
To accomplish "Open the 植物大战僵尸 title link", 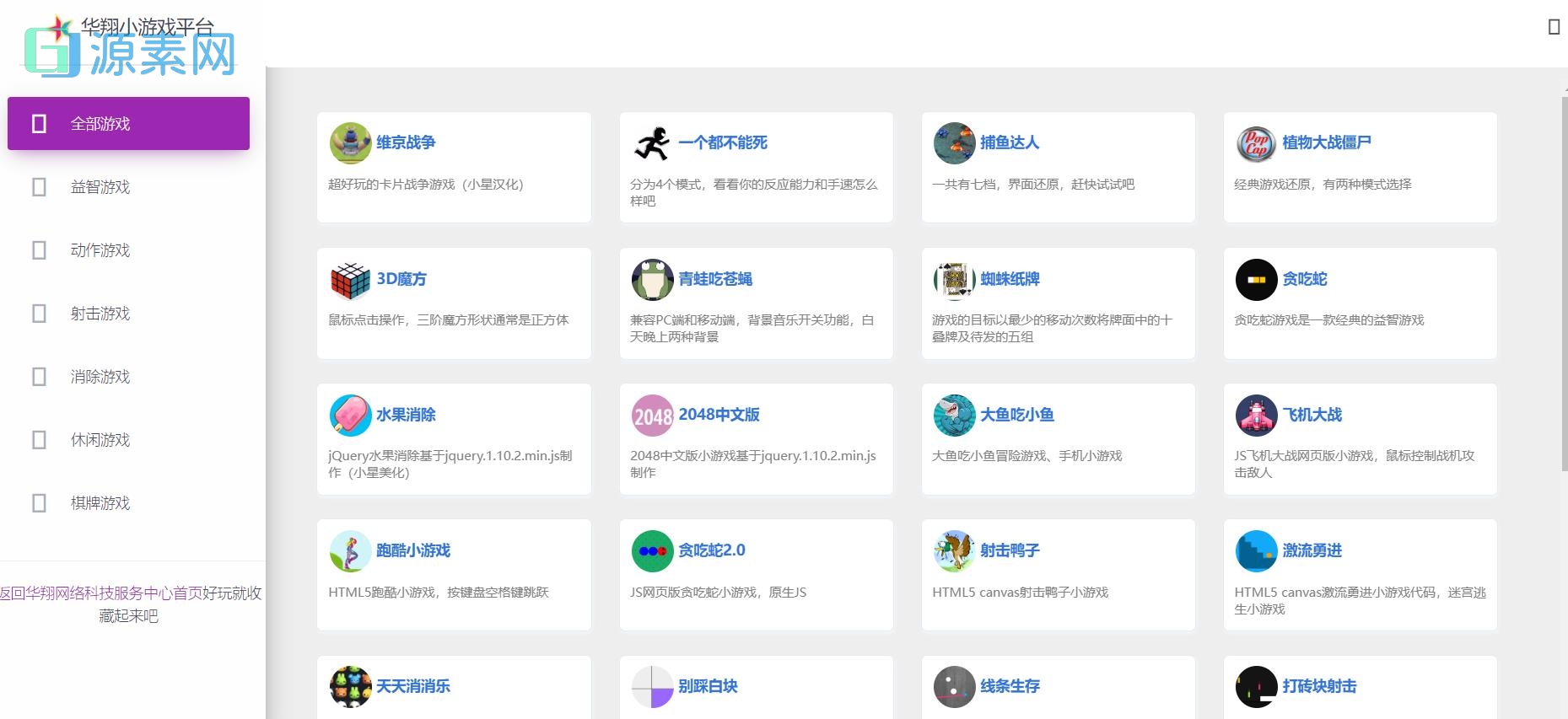I will (x=1327, y=142).
